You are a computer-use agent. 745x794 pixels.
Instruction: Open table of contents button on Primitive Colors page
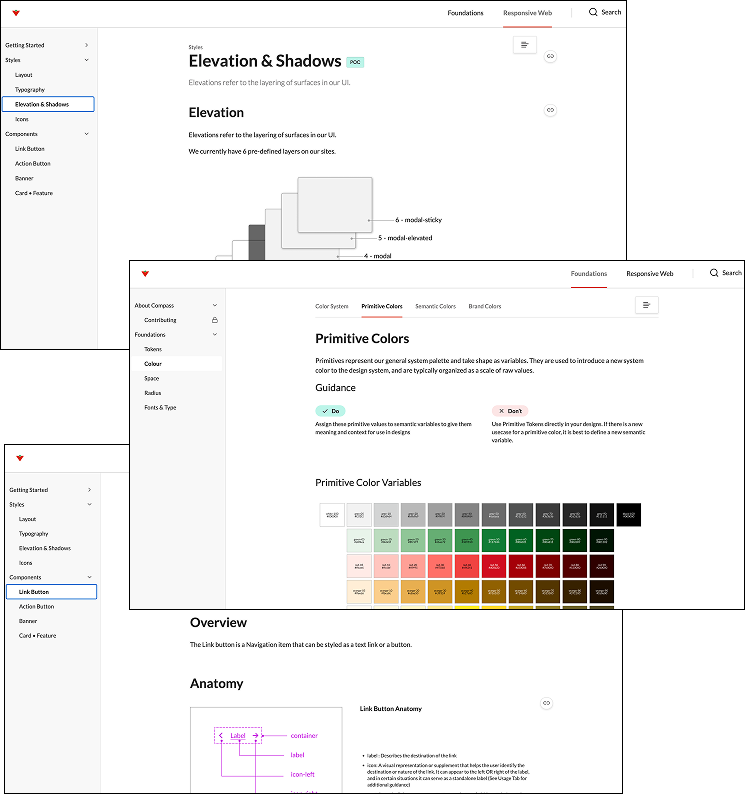tap(647, 305)
